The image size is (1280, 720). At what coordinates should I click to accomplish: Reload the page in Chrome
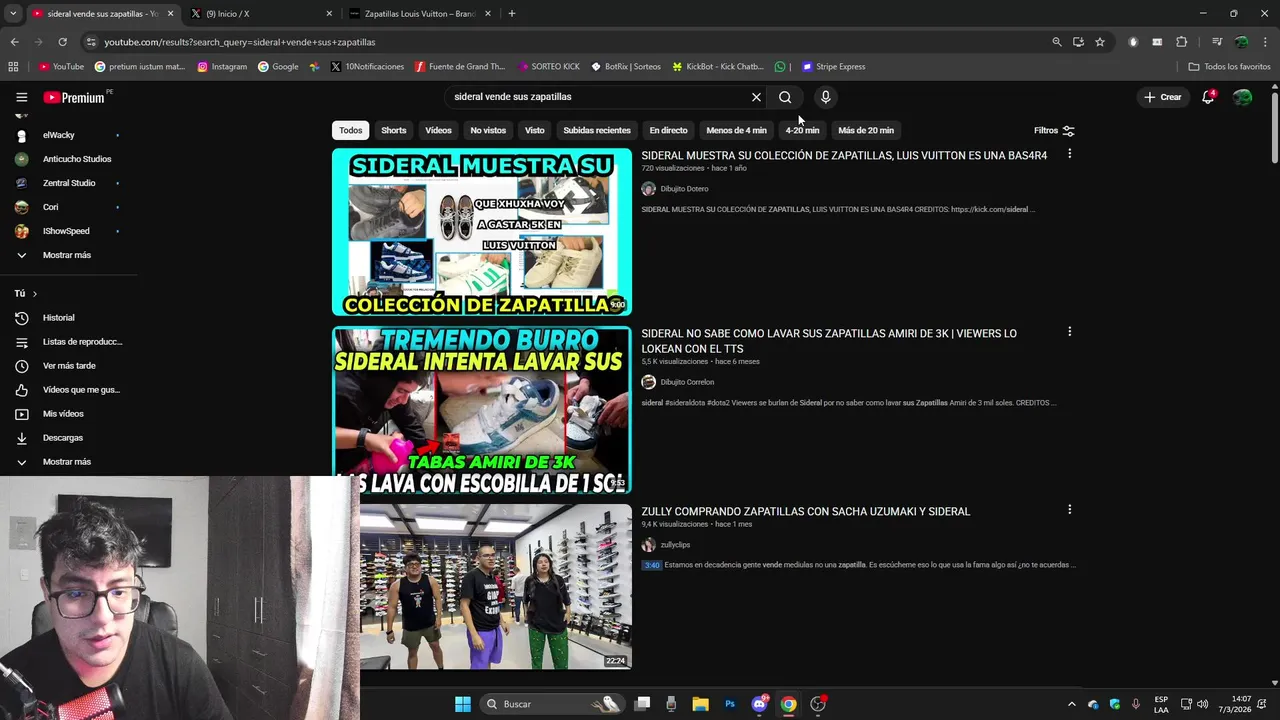[62, 42]
